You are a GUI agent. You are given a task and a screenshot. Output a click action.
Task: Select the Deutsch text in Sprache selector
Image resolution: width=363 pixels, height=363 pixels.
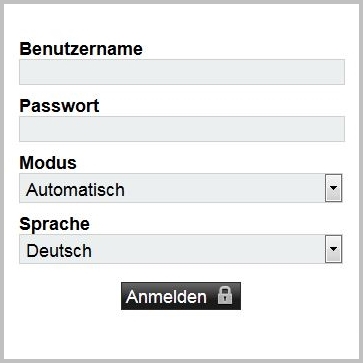[59, 251]
